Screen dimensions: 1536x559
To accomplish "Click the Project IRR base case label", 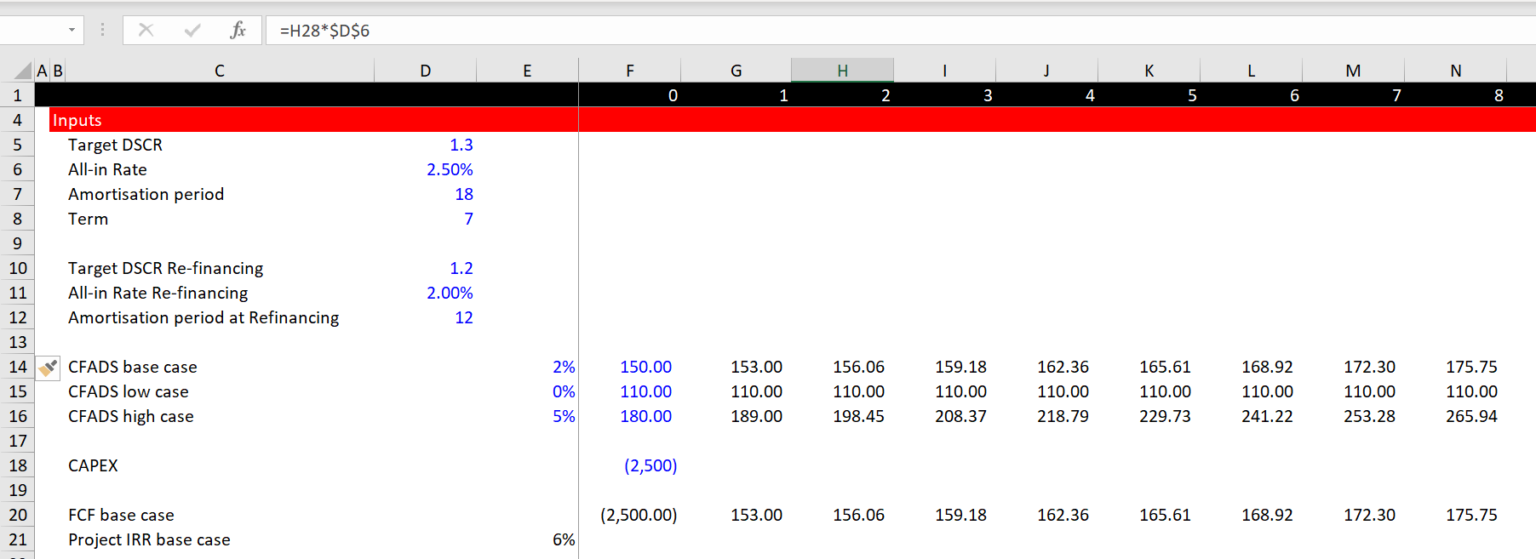I will coord(149,540).
